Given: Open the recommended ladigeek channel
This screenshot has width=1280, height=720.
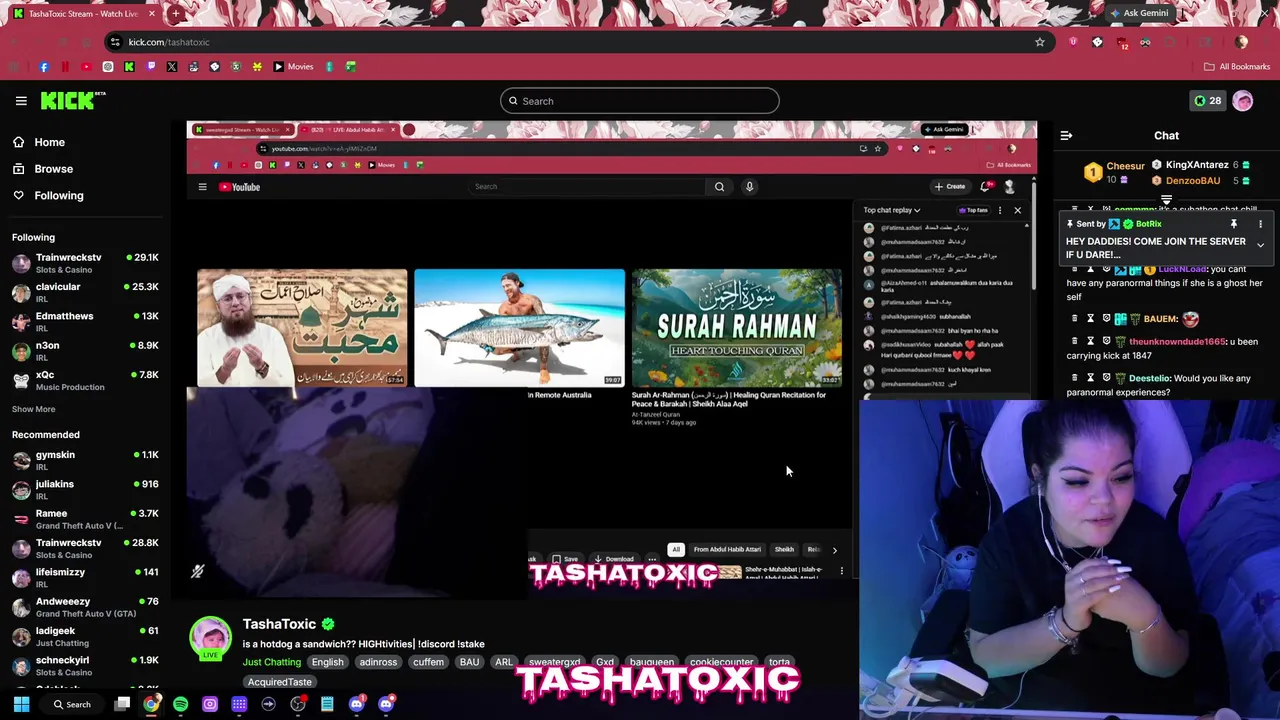Looking at the screenshot, I should (x=85, y=636).
